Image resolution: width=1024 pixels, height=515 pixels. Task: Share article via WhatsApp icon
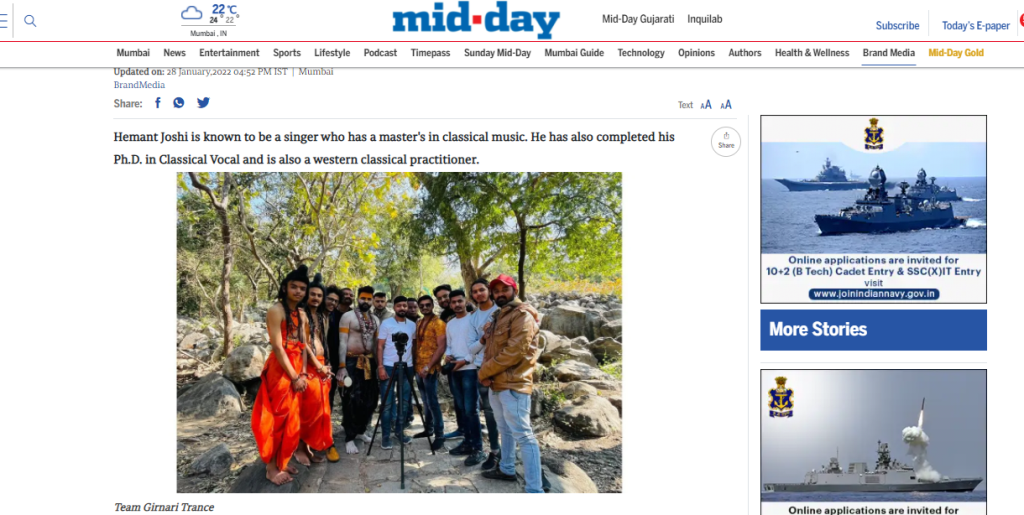click(x=179, y=103)
